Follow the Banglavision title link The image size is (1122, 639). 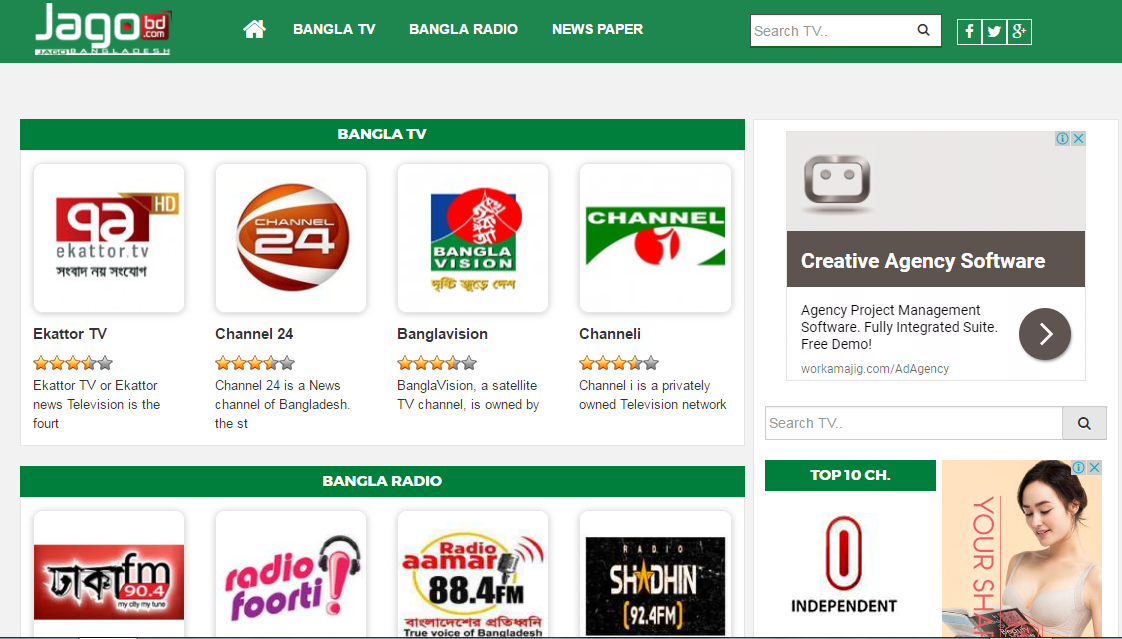(442, 334)
